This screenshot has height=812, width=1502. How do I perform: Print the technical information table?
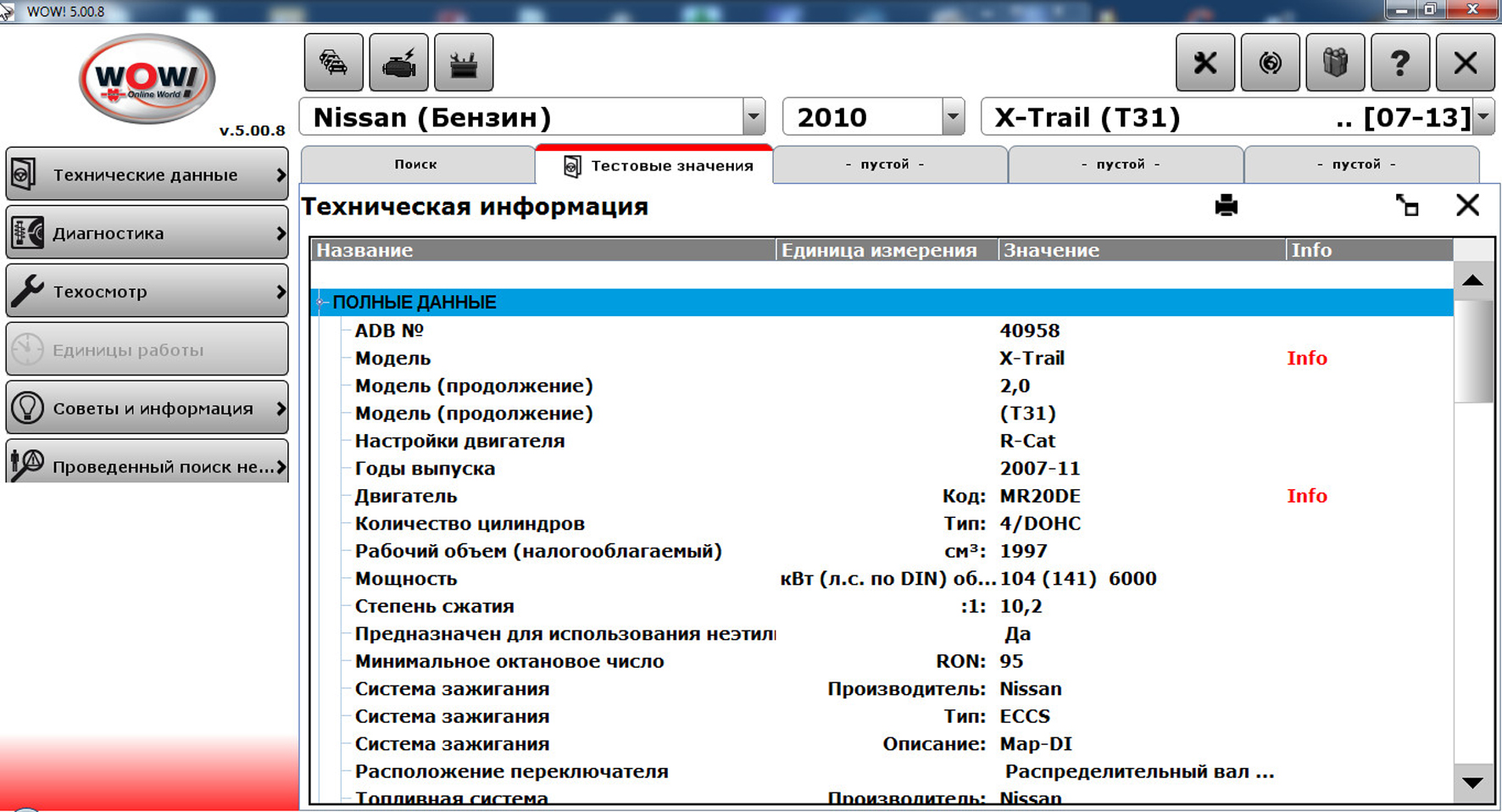tap(1226, 205)
